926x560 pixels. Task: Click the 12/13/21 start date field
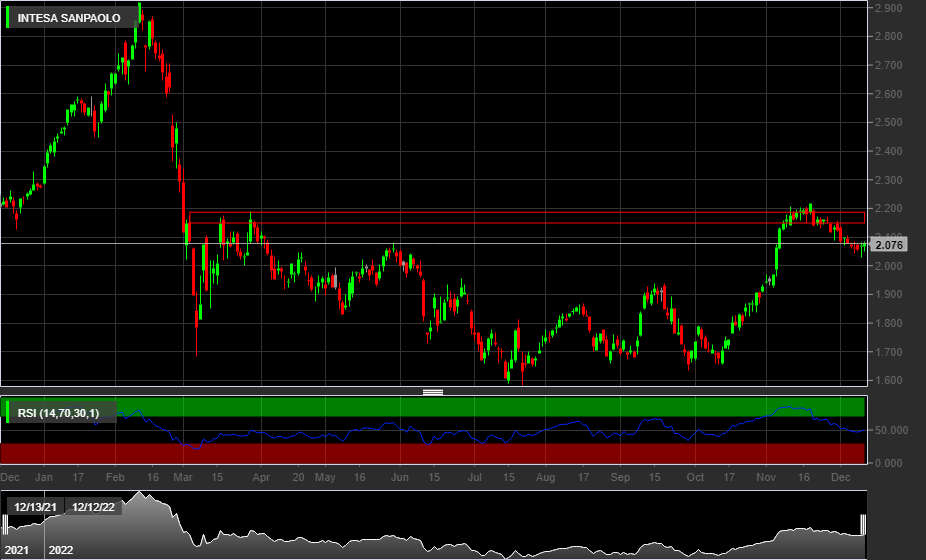point(35,507)
